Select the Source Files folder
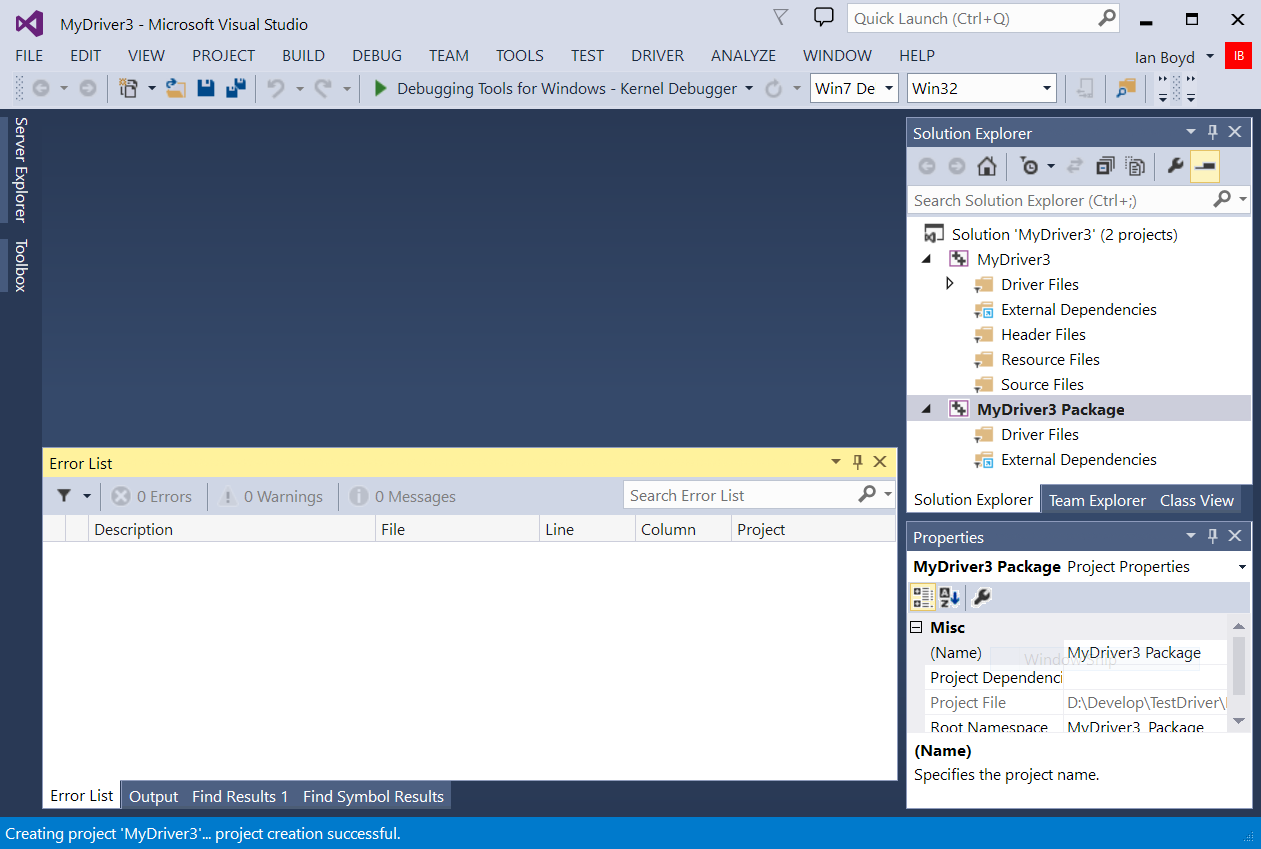This screenshot has height=849, width=1261. pyautogui.click(x=1042, y=384)
